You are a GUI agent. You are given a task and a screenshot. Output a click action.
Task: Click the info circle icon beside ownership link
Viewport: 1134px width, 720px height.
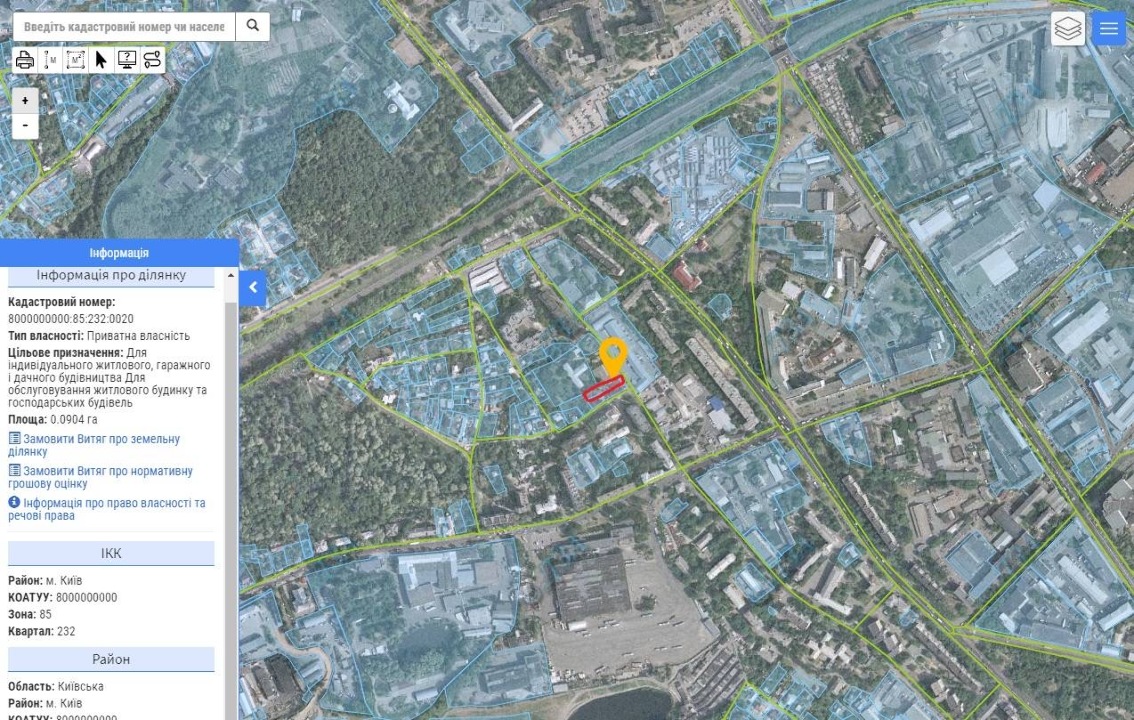click(14, 502)
